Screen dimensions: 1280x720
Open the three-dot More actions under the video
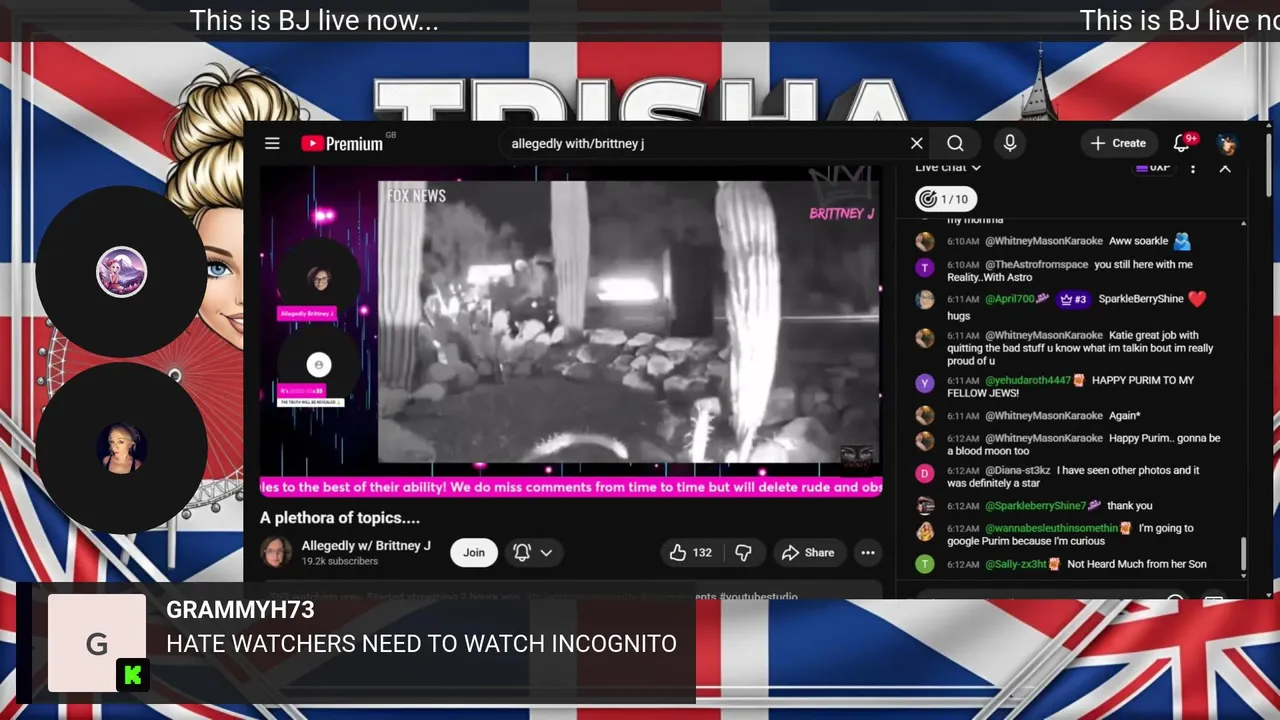868,552
